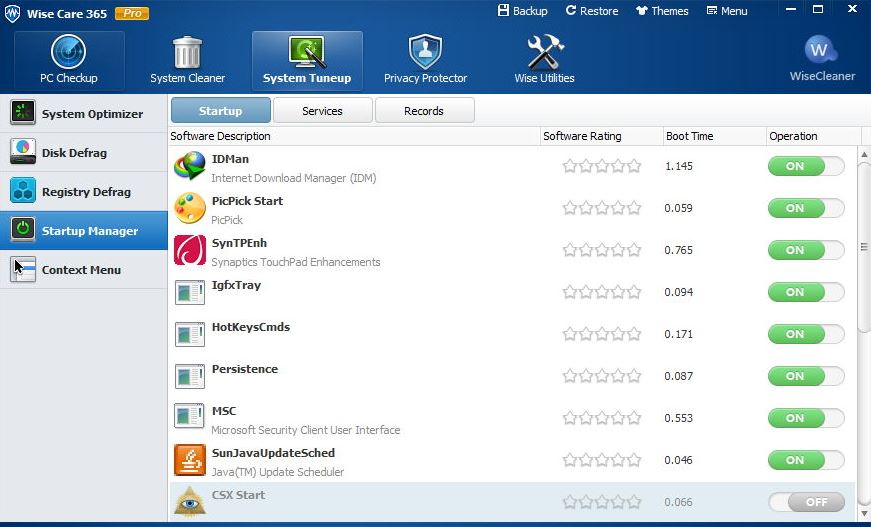The width and height of the screenshot is (871, 527).
Task: Select Startup Manager in sidebar
Action: pyautogui.click(x=83, y=230)
